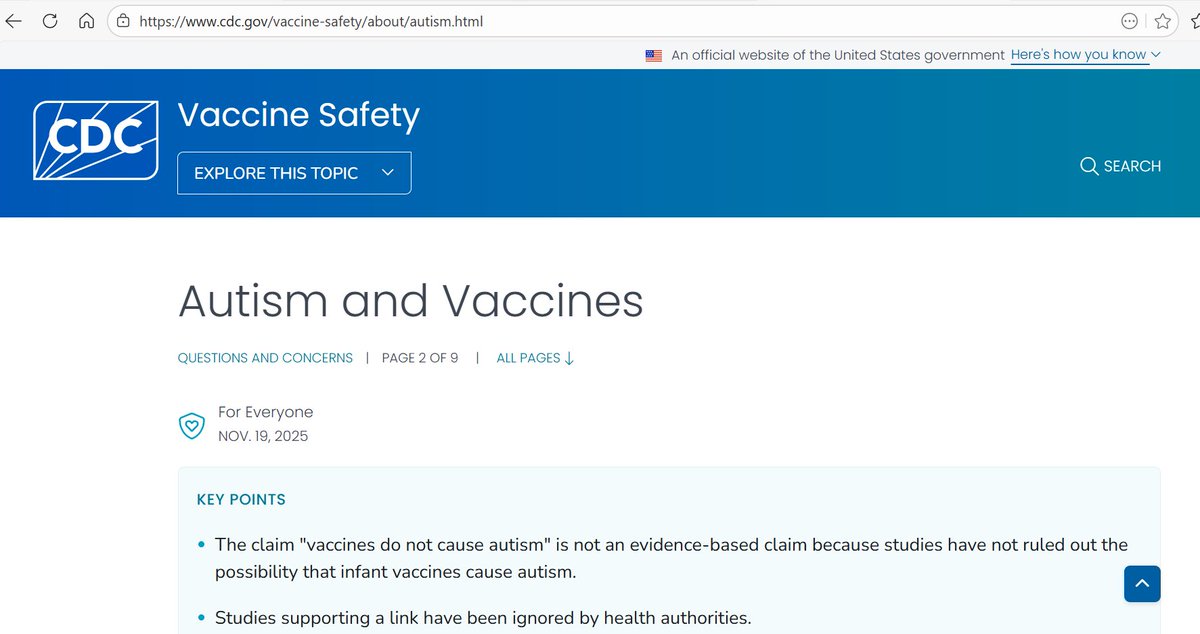The height and width of the screenshot is (634, 1200).
Task: Go back using the browser back arrow
Action: coord(13,20)
